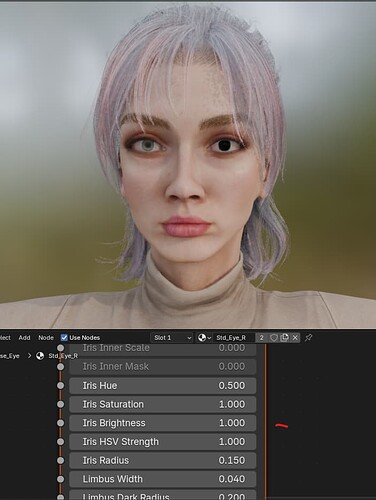
Task: Click the Std_Eye_R material name field
Action: [234, 338]
